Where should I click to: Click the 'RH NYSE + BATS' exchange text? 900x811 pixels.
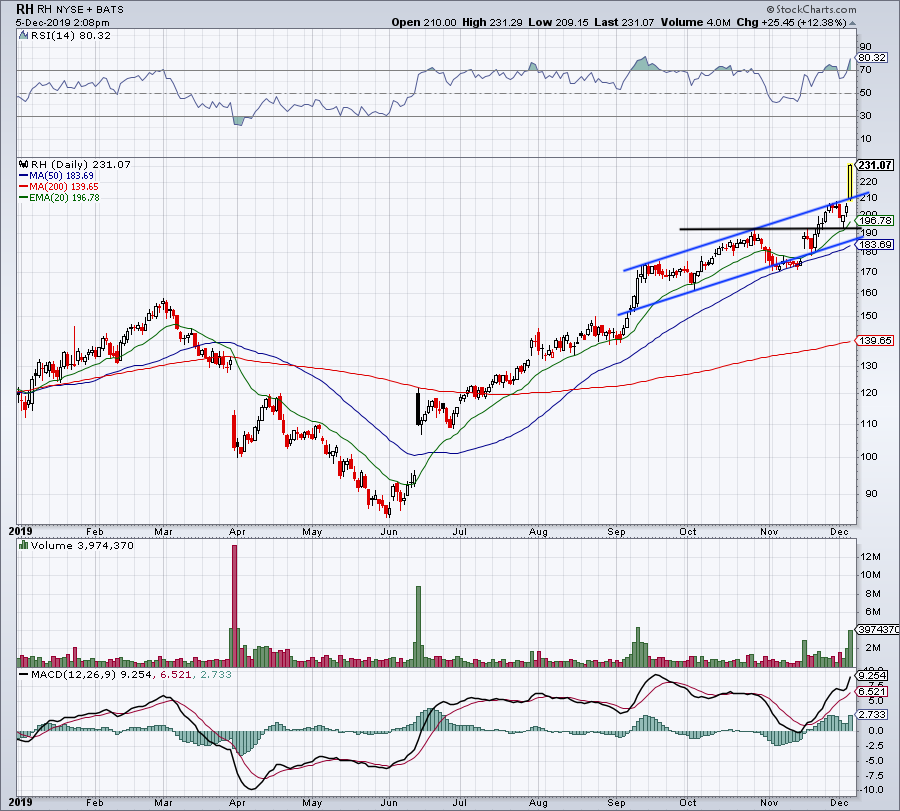coord(80,10)
